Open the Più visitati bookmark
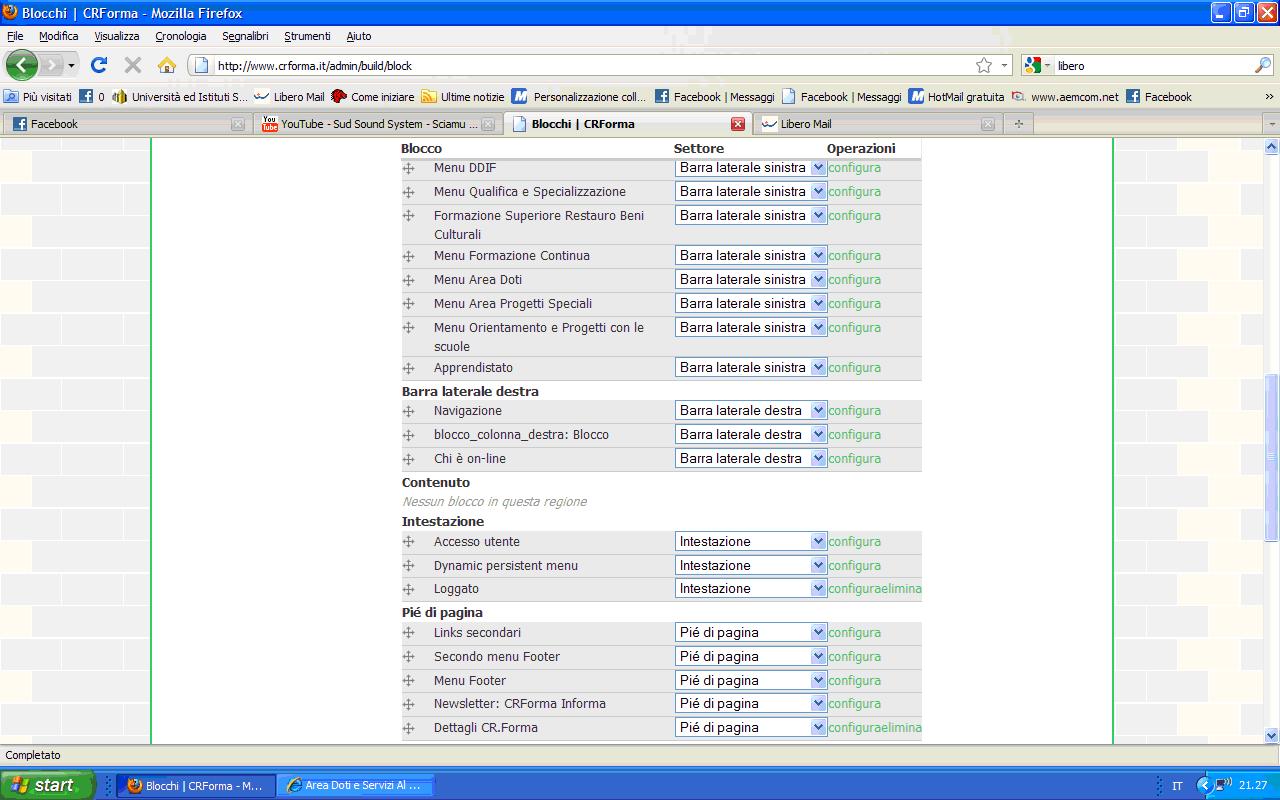The image size is (1280, 800). point(38,97)
